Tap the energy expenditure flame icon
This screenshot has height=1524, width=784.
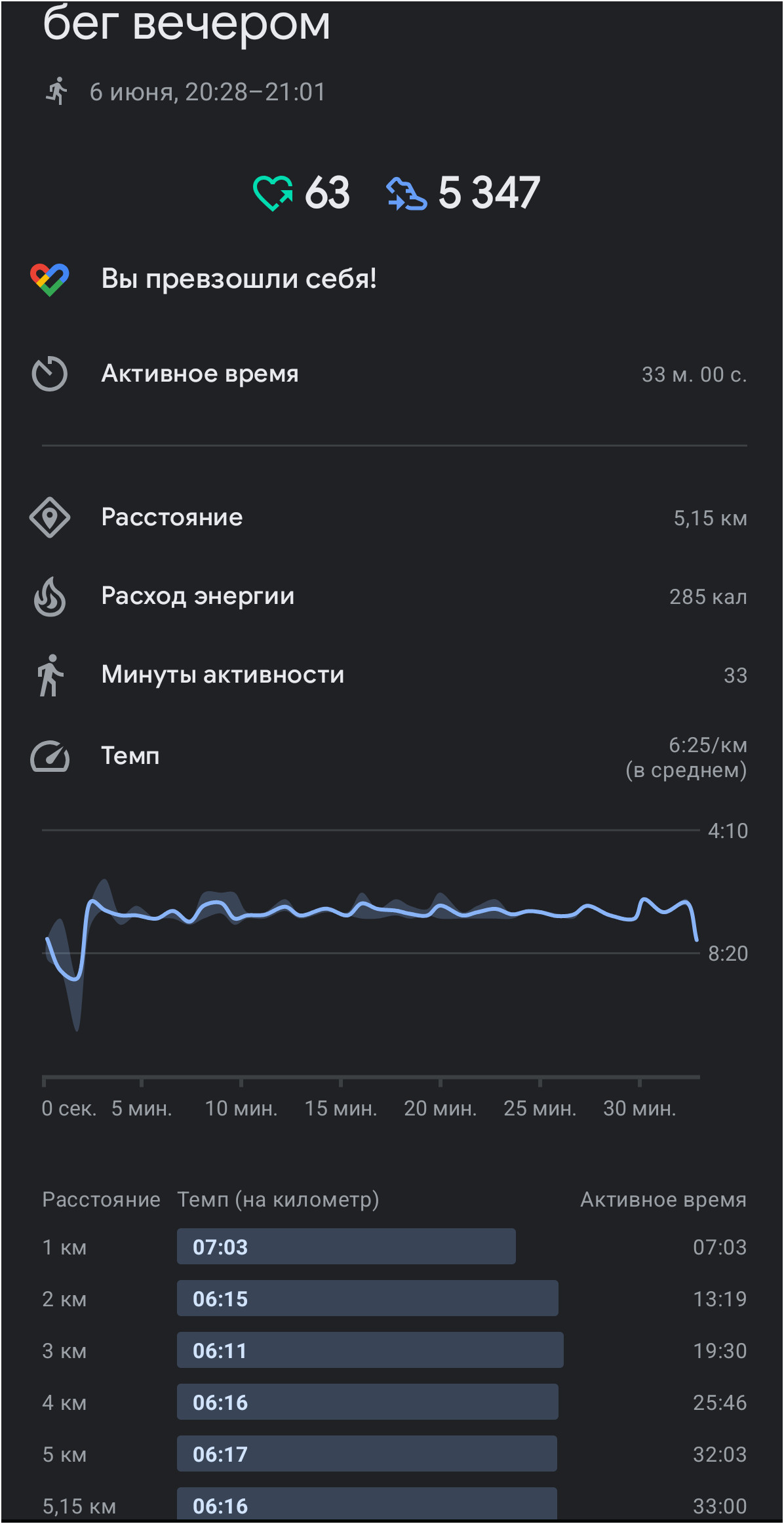coord(50,597)
